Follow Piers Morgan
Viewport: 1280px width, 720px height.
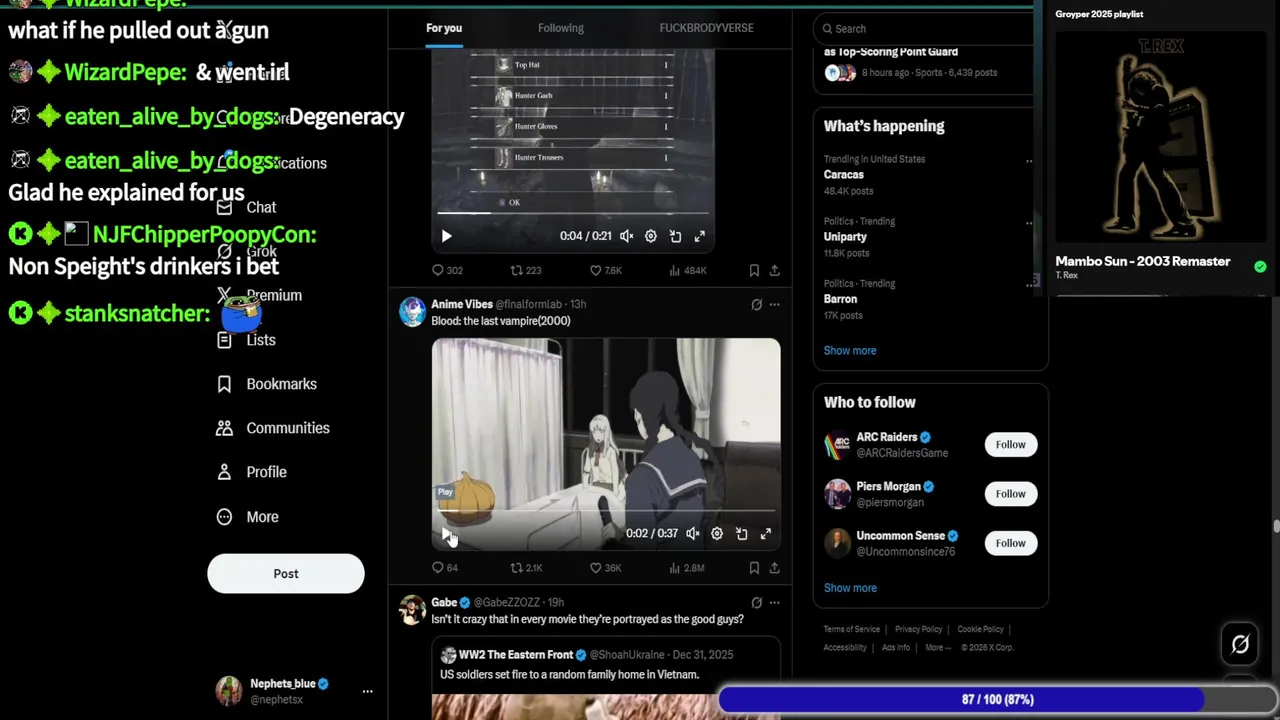tap(1010, 494)
